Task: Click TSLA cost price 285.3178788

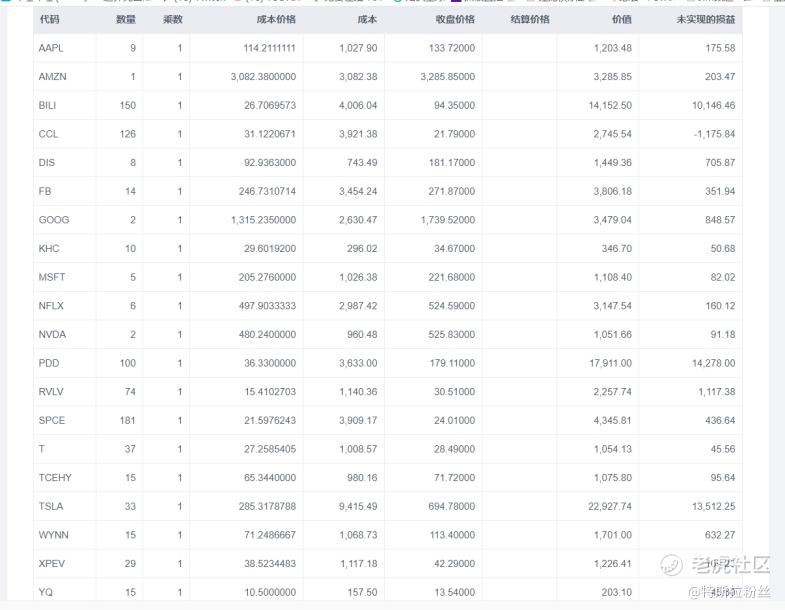Action: (267, 506)
